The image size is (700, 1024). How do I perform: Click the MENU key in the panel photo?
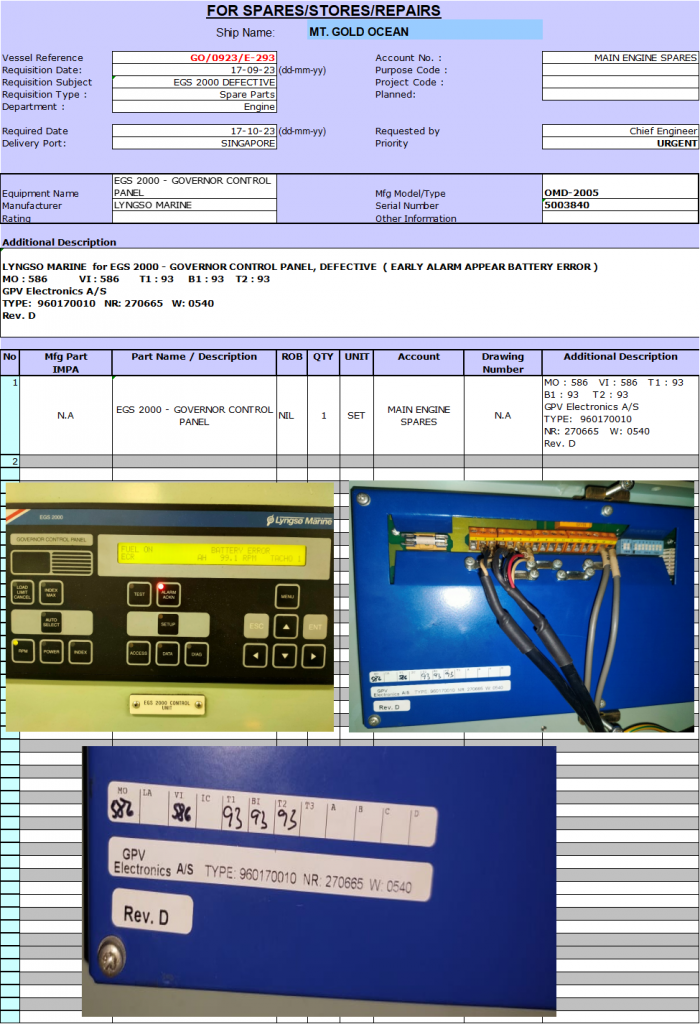point(287,597)
